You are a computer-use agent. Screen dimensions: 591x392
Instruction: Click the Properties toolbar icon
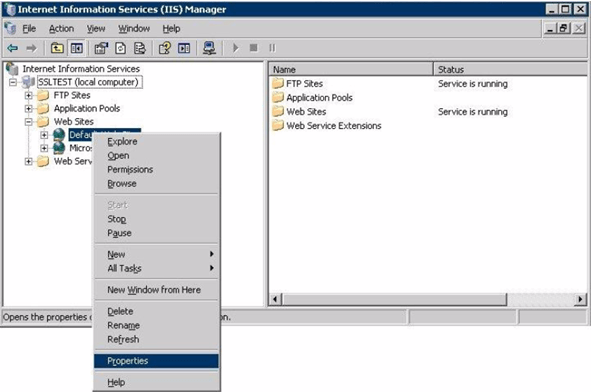101,48
